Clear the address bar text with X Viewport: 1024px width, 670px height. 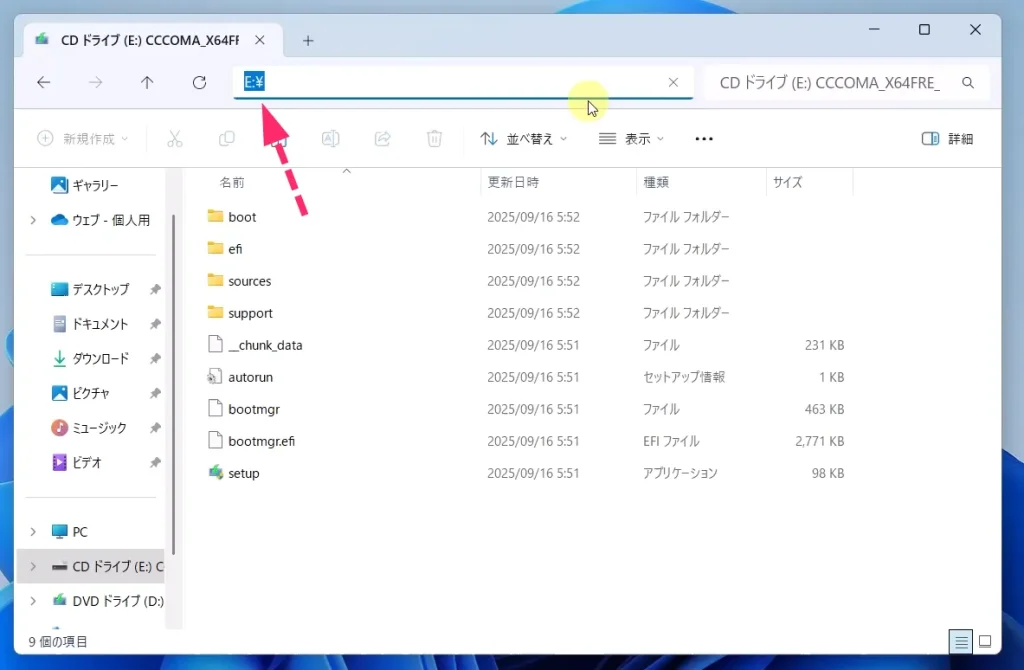673,83
